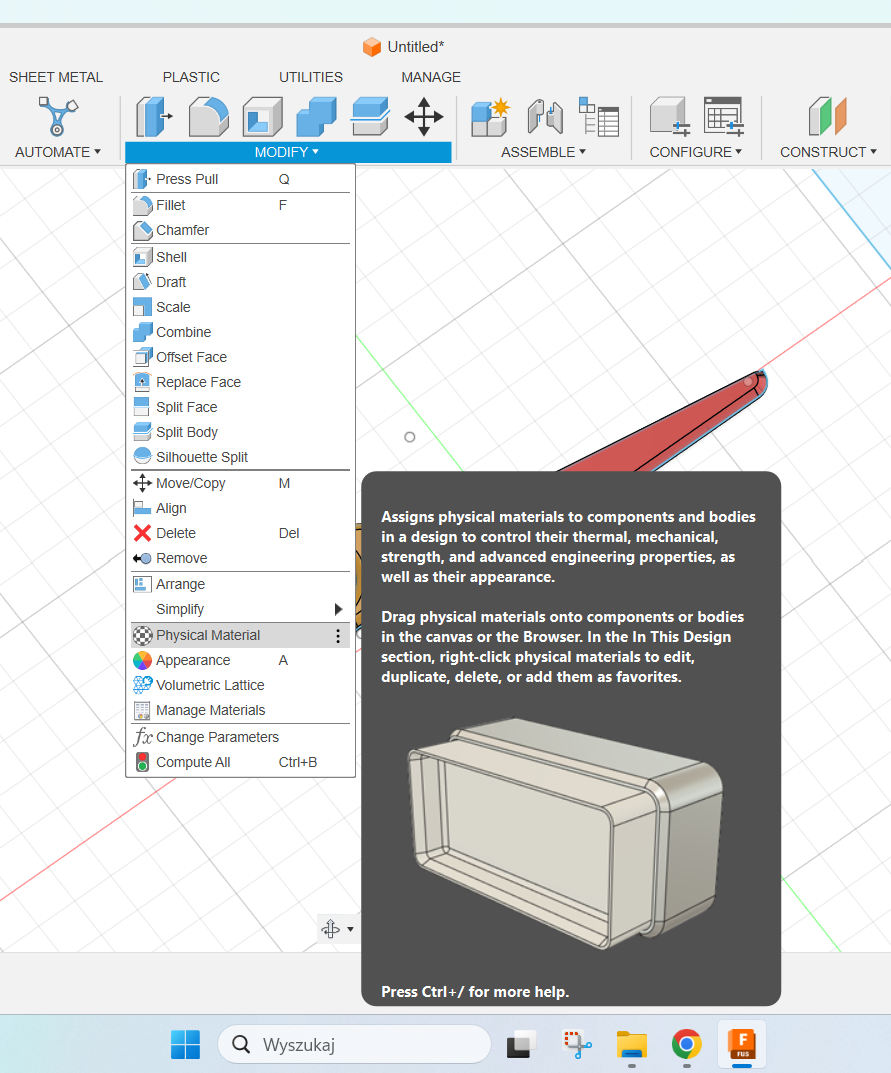Image resolution: width=891 pixels, height=1073 pixels.
Task: Click the Wyszukaj taskbar search box
Action: 354,1044
